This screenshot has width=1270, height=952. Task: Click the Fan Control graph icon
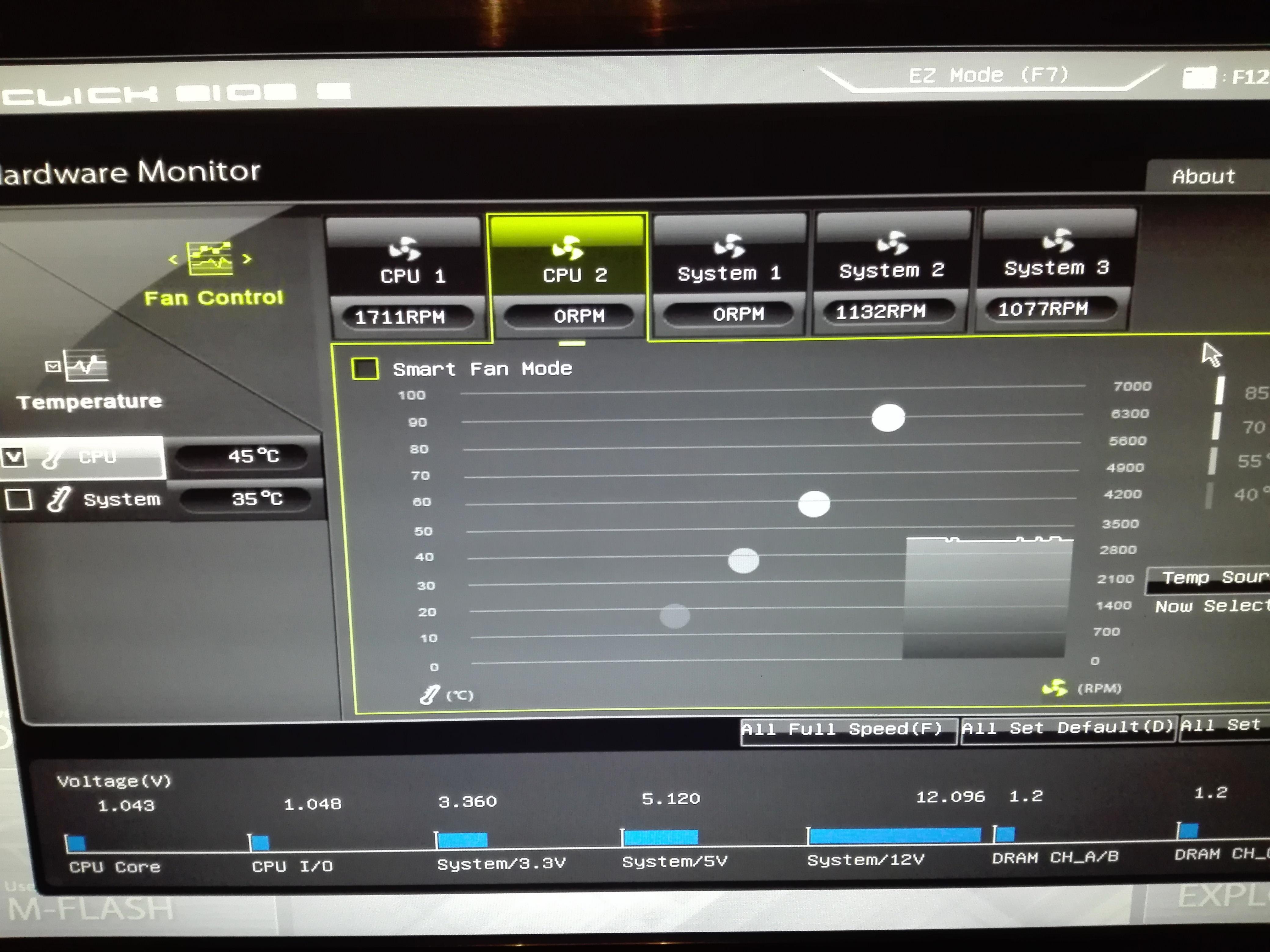click(x=209, y=258)
